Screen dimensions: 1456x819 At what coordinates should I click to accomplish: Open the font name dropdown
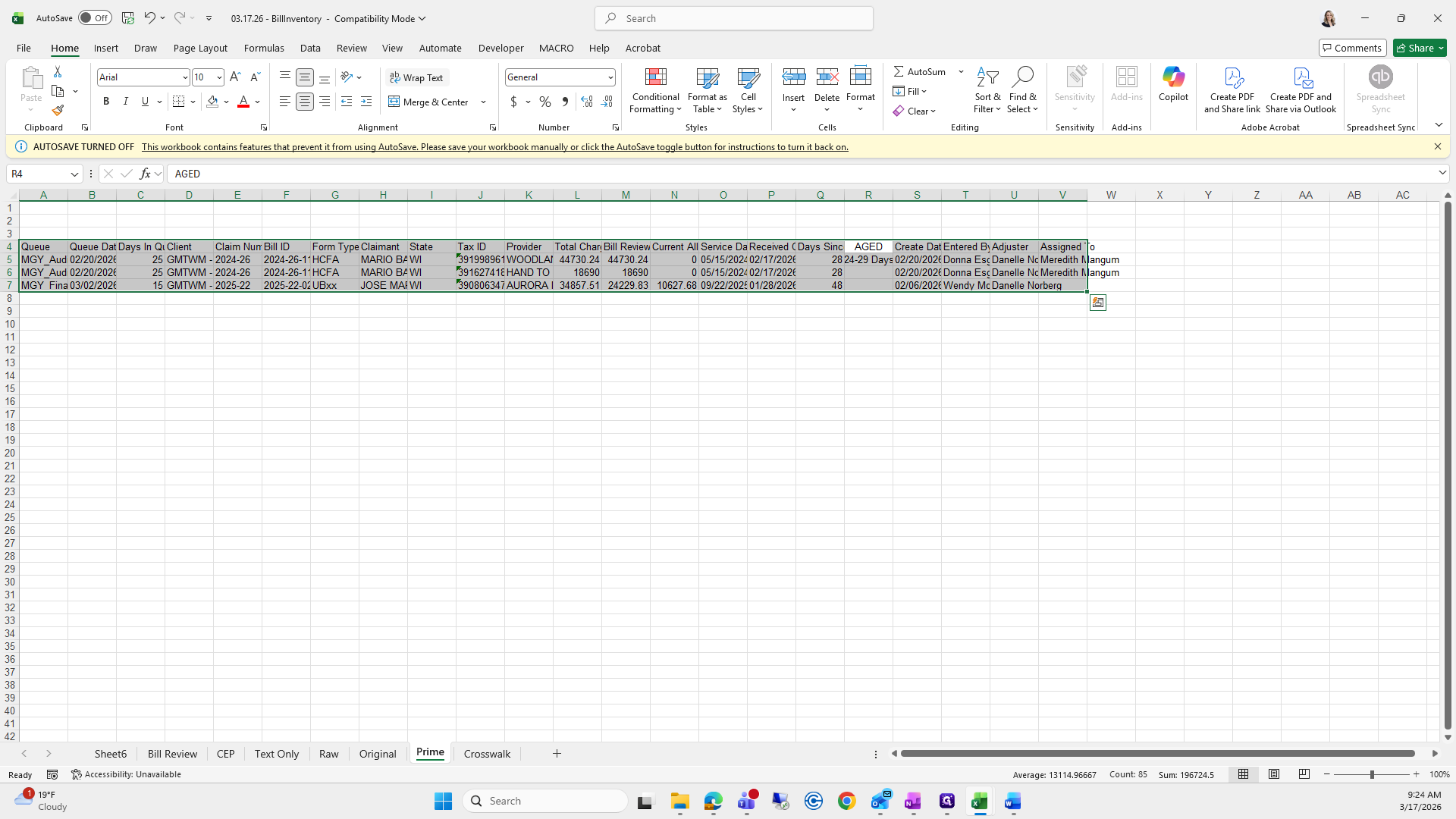(184, 77)
